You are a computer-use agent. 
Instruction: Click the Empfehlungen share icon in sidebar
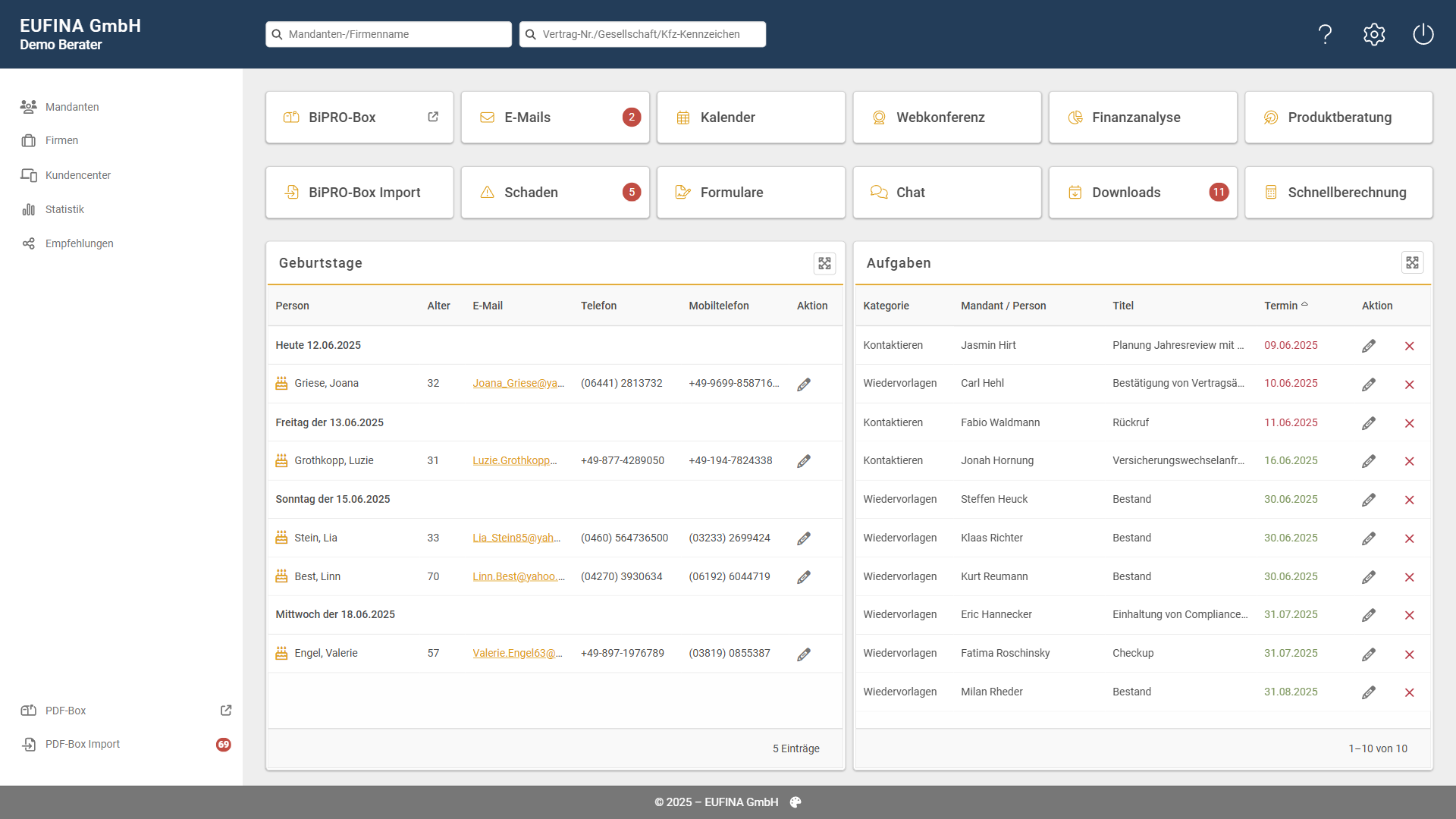tap(28, 243)
